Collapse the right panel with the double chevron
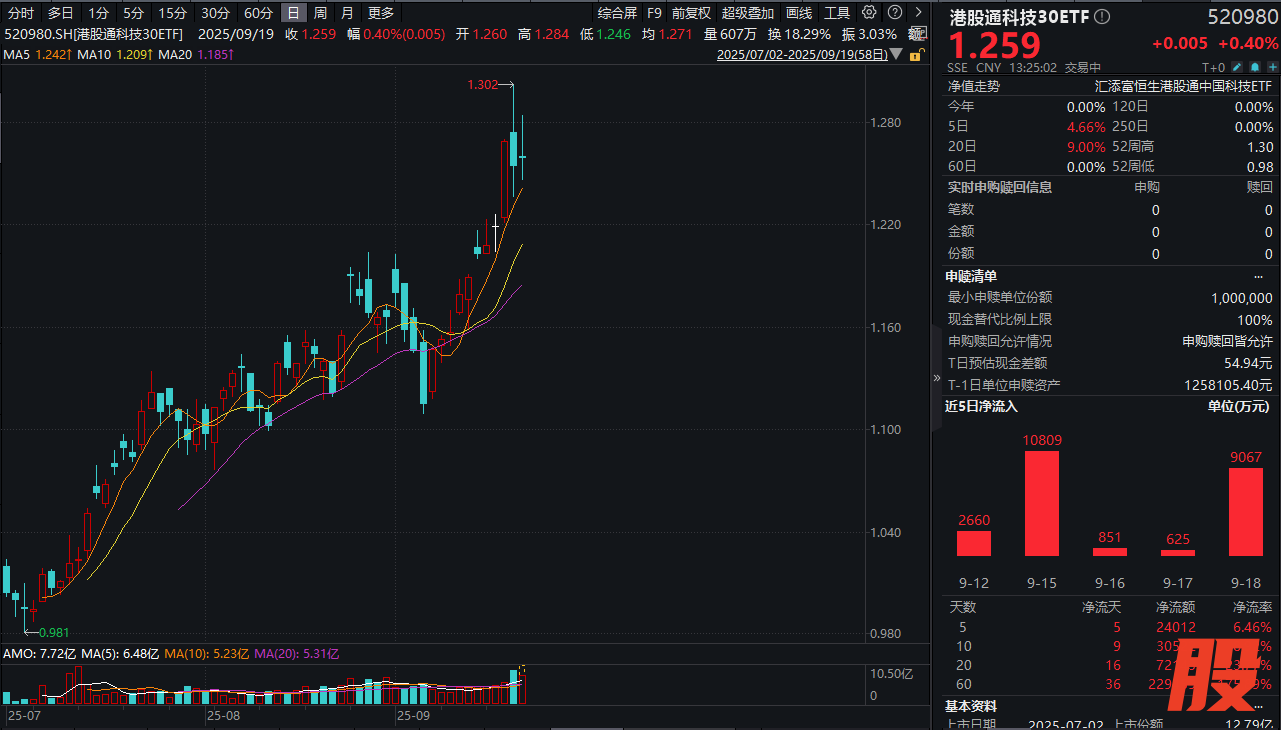Viewport: 1281px width, 730px height. [937, 378]
